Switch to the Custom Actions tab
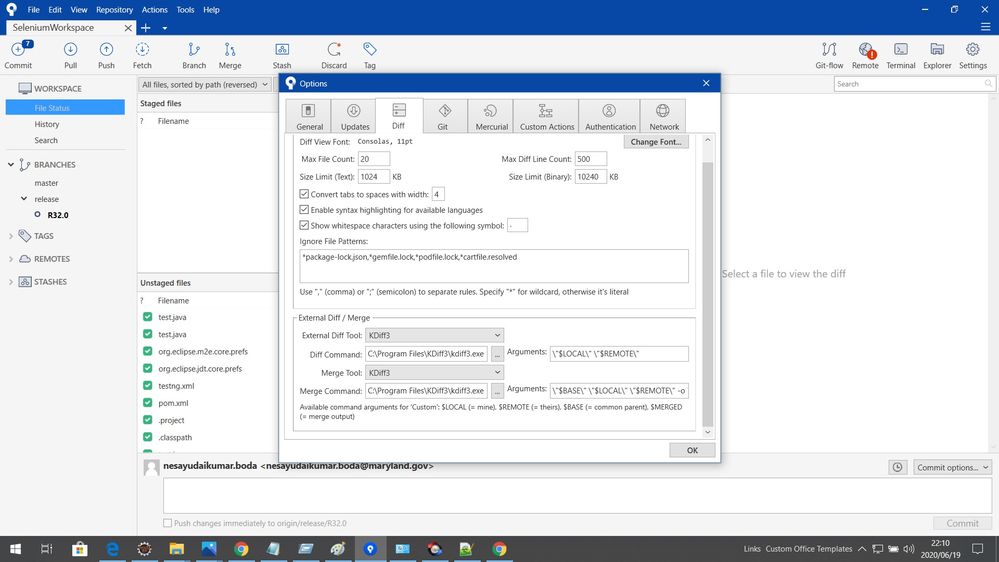This screenshot has width=999, height=562. click(546, 117)
